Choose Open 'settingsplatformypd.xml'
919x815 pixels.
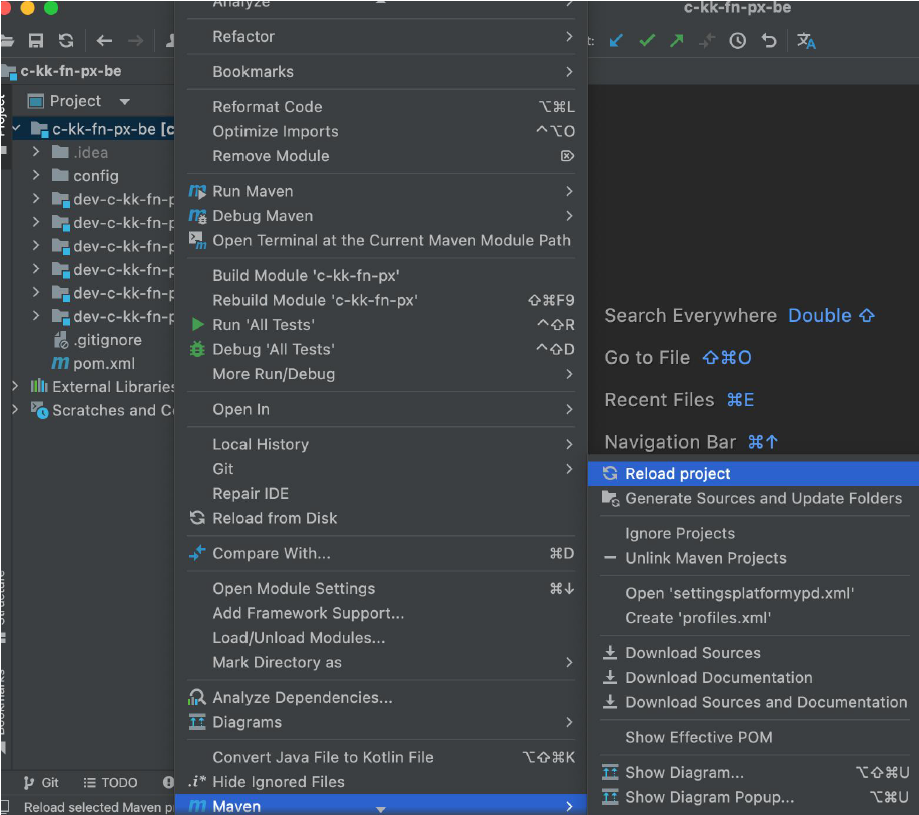[x=753, y=593]
